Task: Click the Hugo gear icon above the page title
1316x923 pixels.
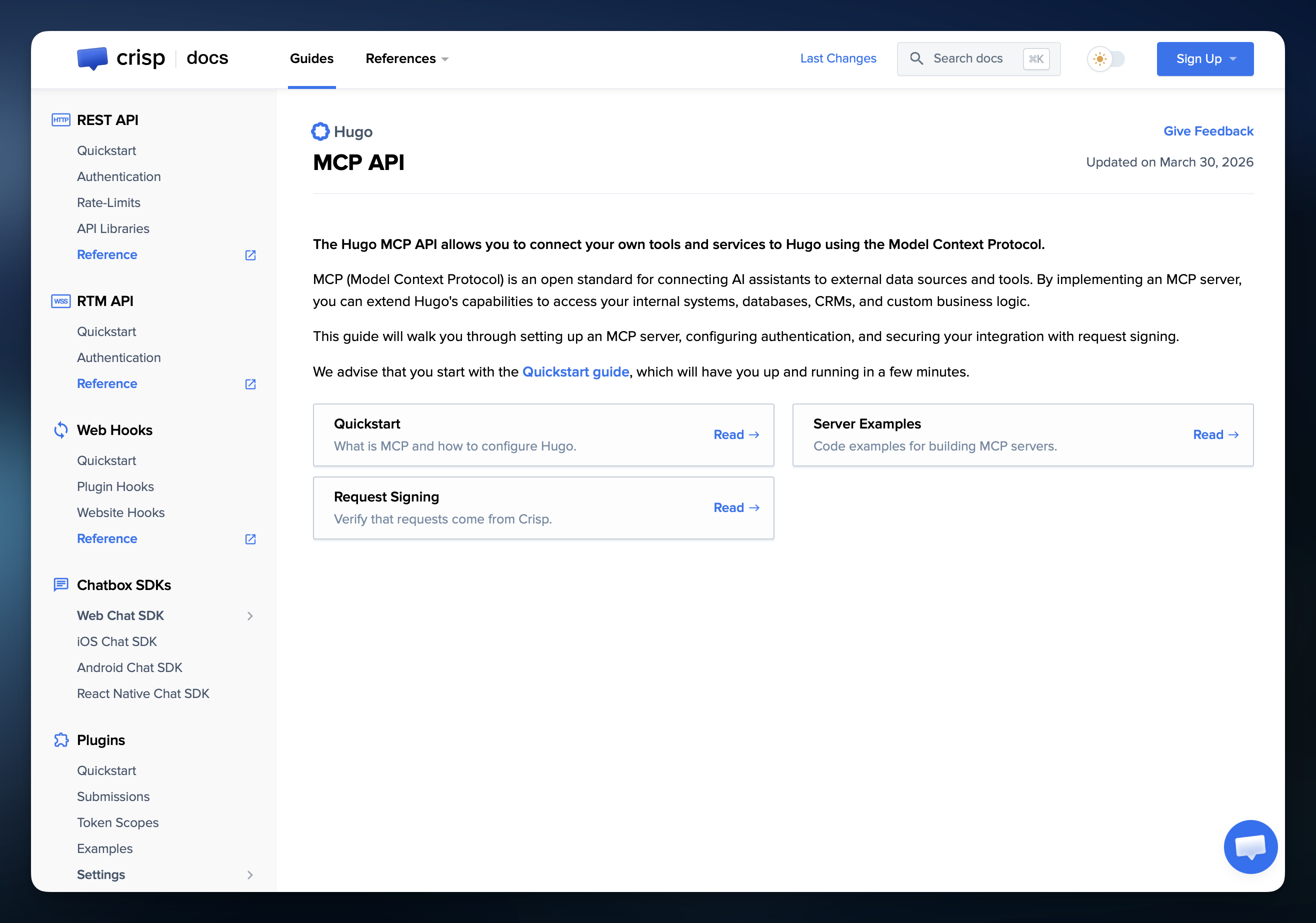Action: pos(320,131)
